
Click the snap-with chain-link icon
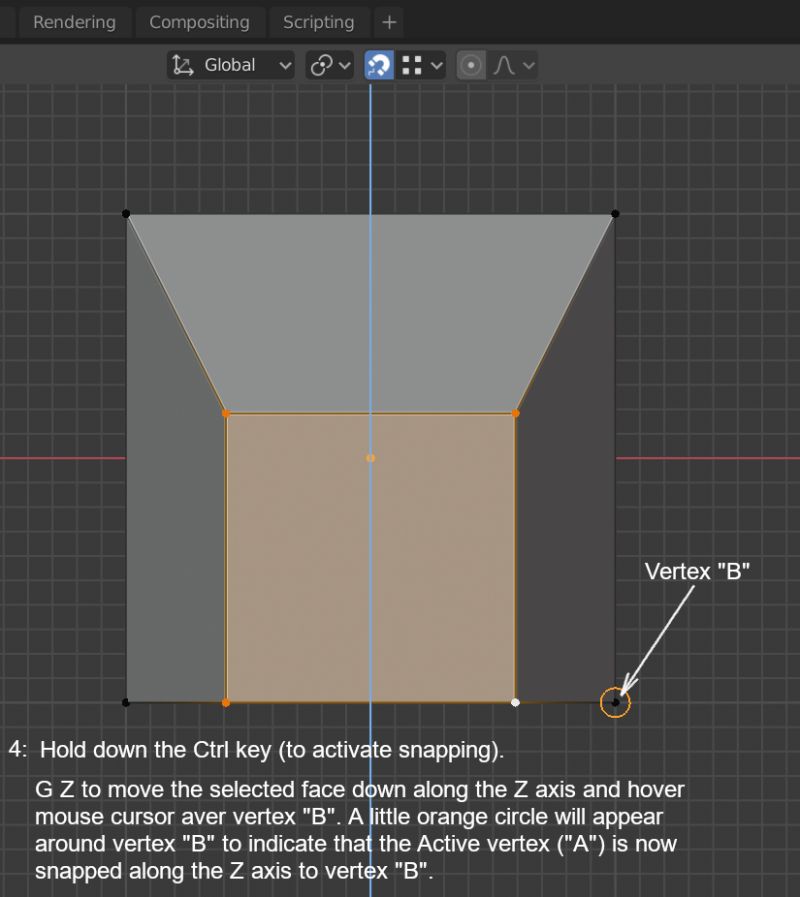320,65
